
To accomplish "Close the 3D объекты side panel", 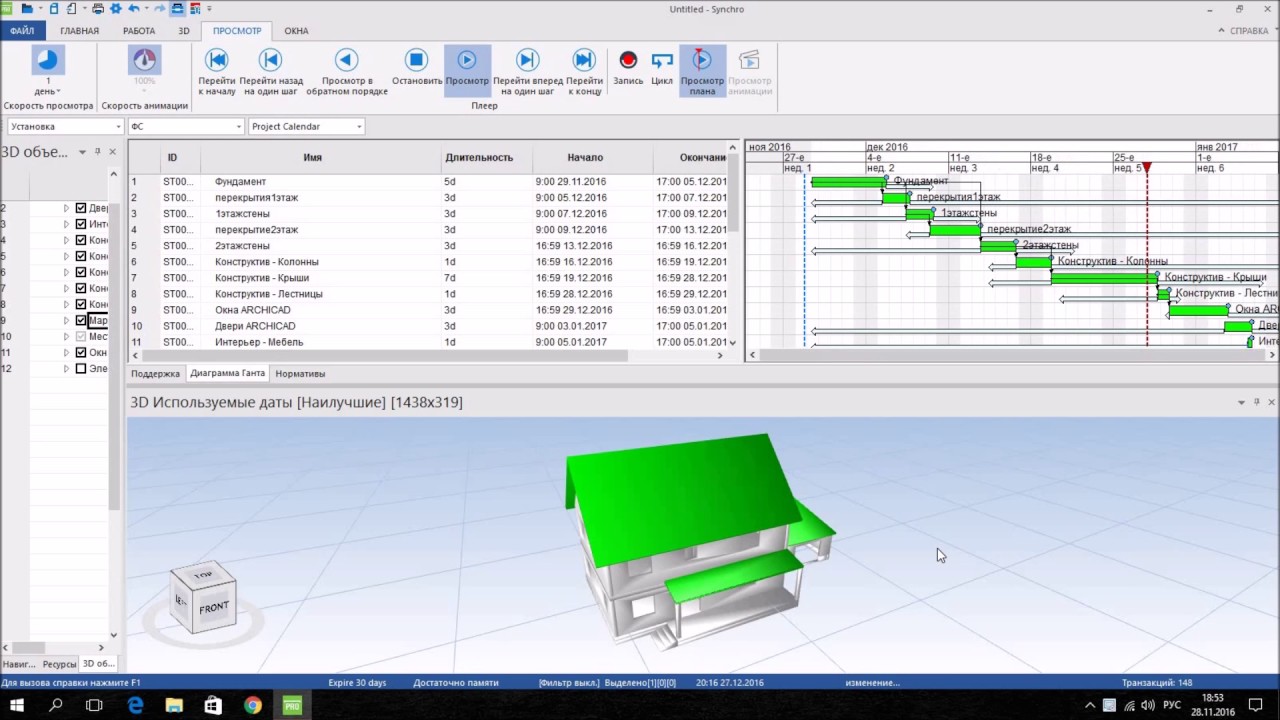I will pyautogui.click(x=112, y=152).
